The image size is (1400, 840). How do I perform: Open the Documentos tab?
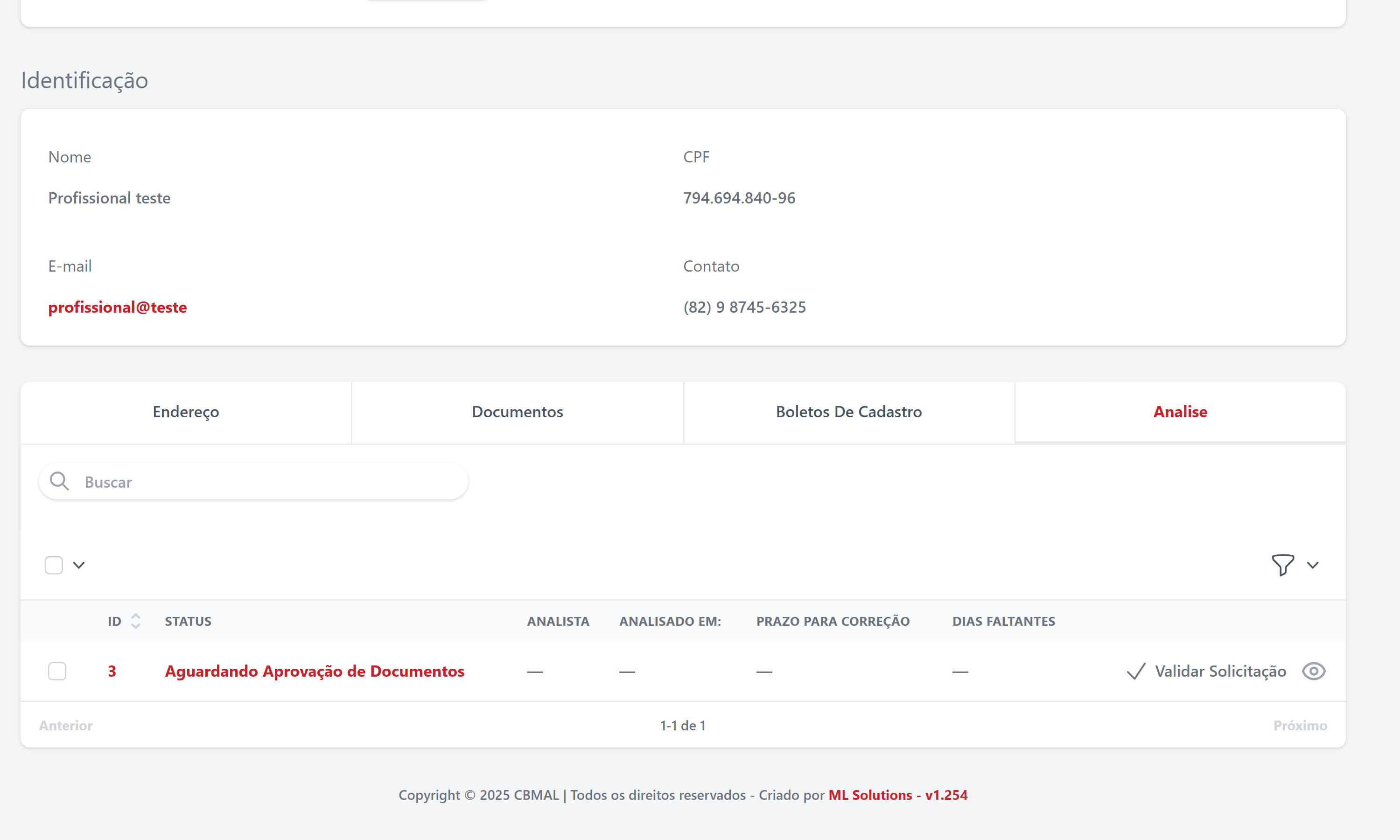[517, 412]
